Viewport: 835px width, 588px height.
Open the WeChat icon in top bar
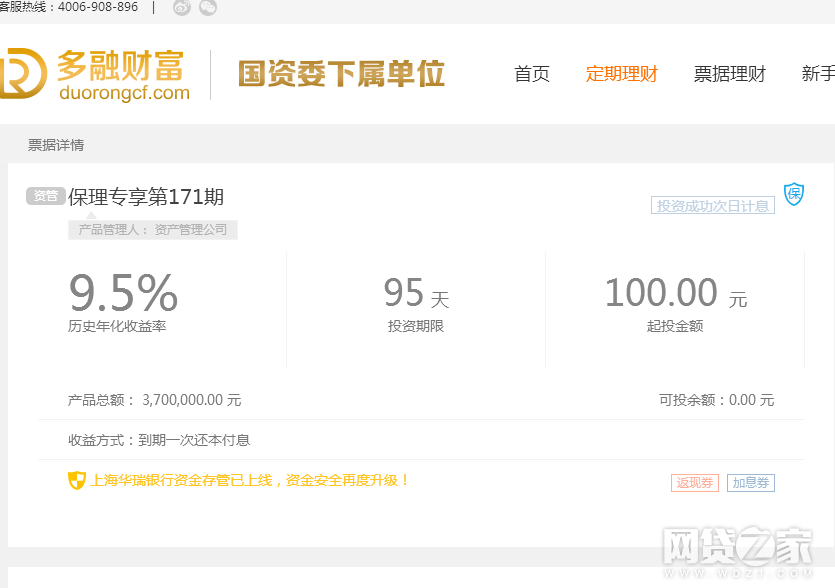(208, 7)
